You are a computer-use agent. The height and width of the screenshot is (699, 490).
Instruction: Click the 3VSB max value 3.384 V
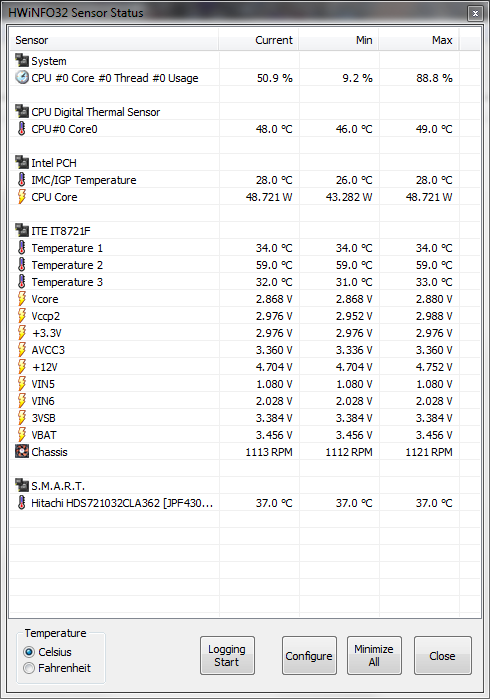tap(434, 418)
